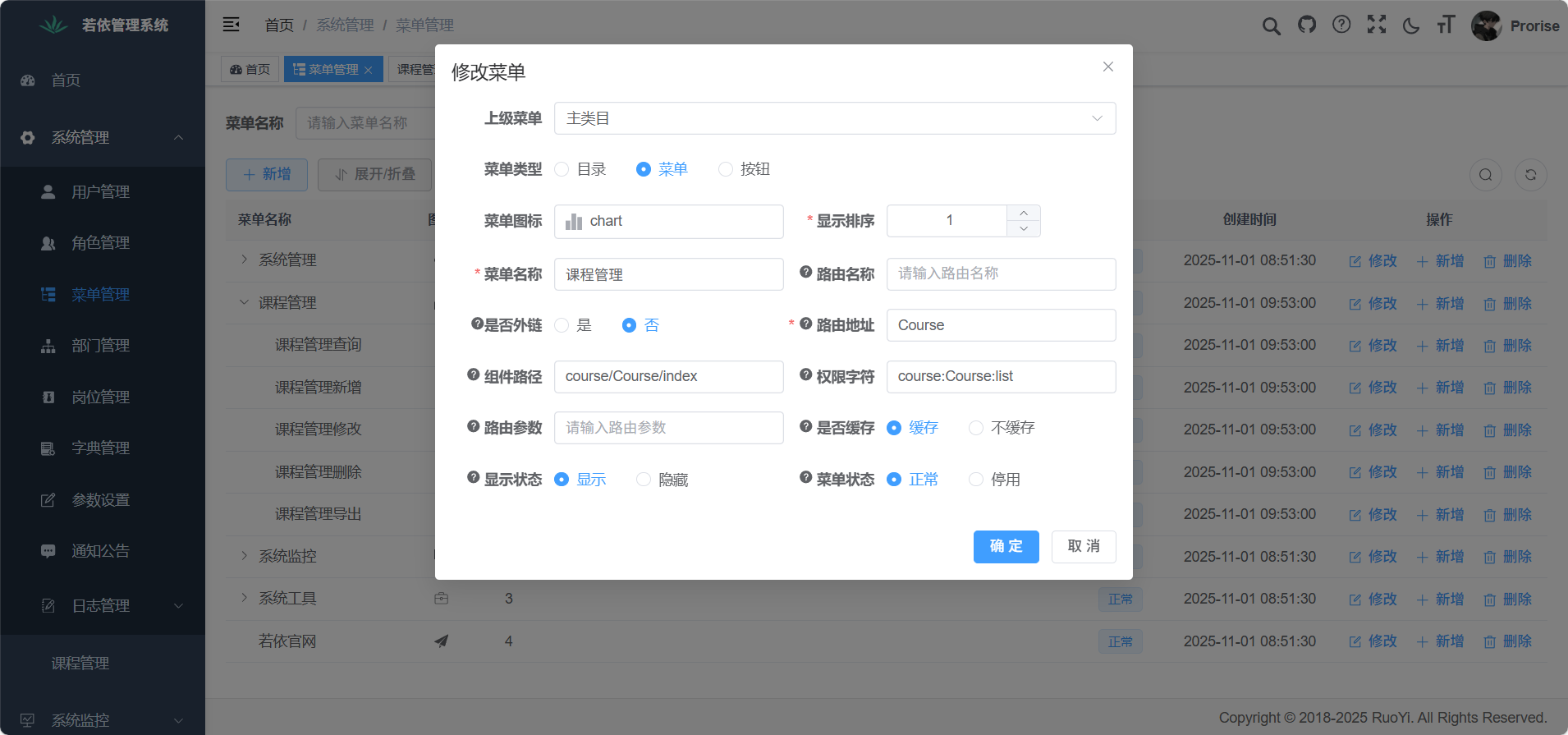Set display status to 隐藏
Screen dimensions: 1568x735
[x=644, y=480]
